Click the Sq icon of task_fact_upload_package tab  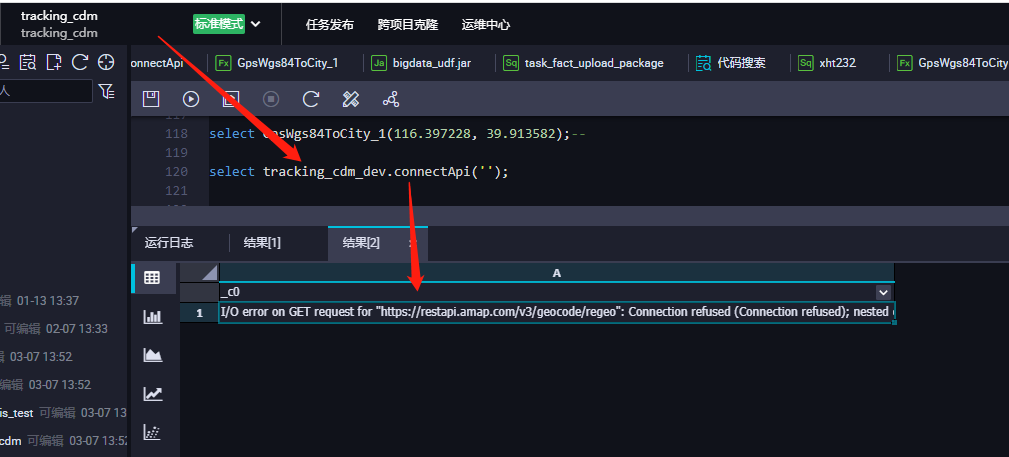[512, 63]
